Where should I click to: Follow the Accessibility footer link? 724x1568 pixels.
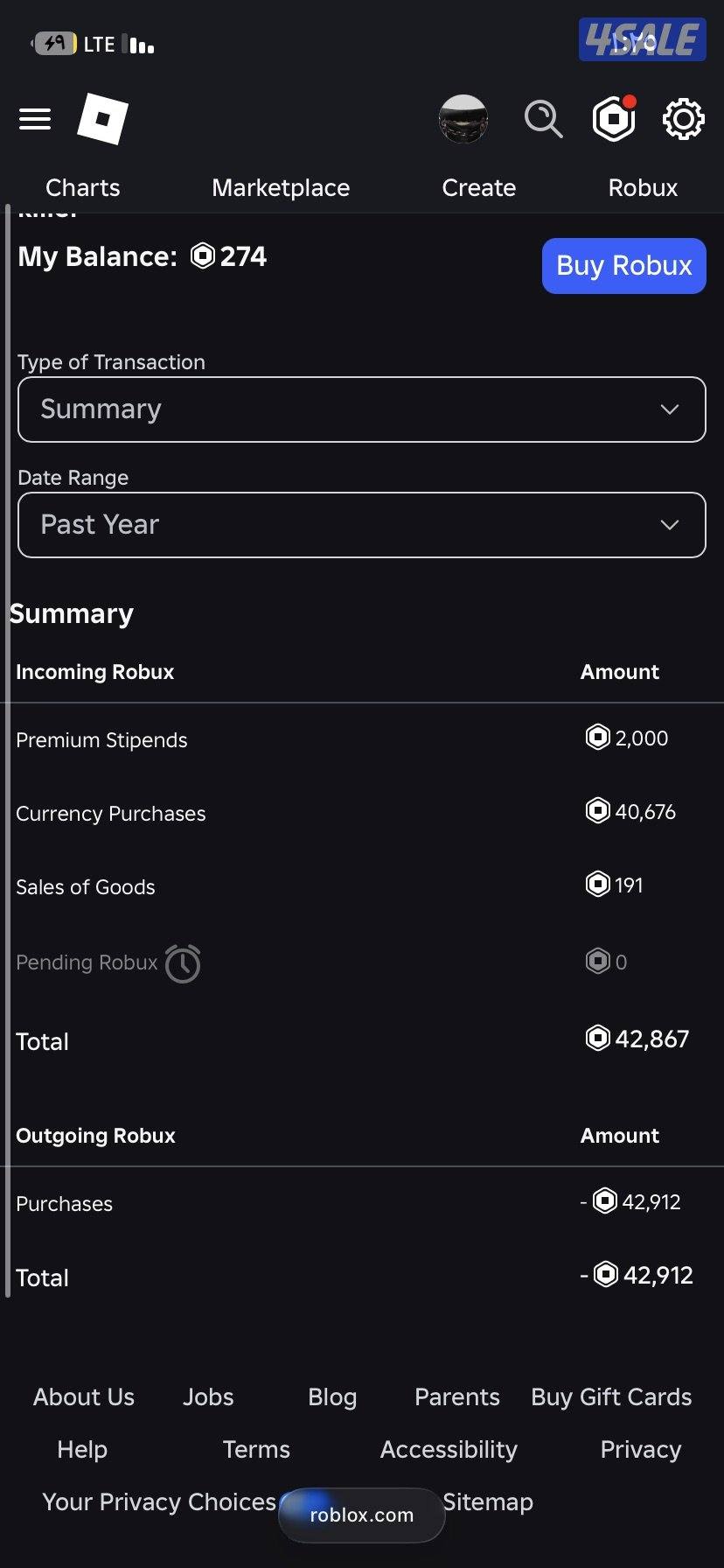coord(449,1450)
